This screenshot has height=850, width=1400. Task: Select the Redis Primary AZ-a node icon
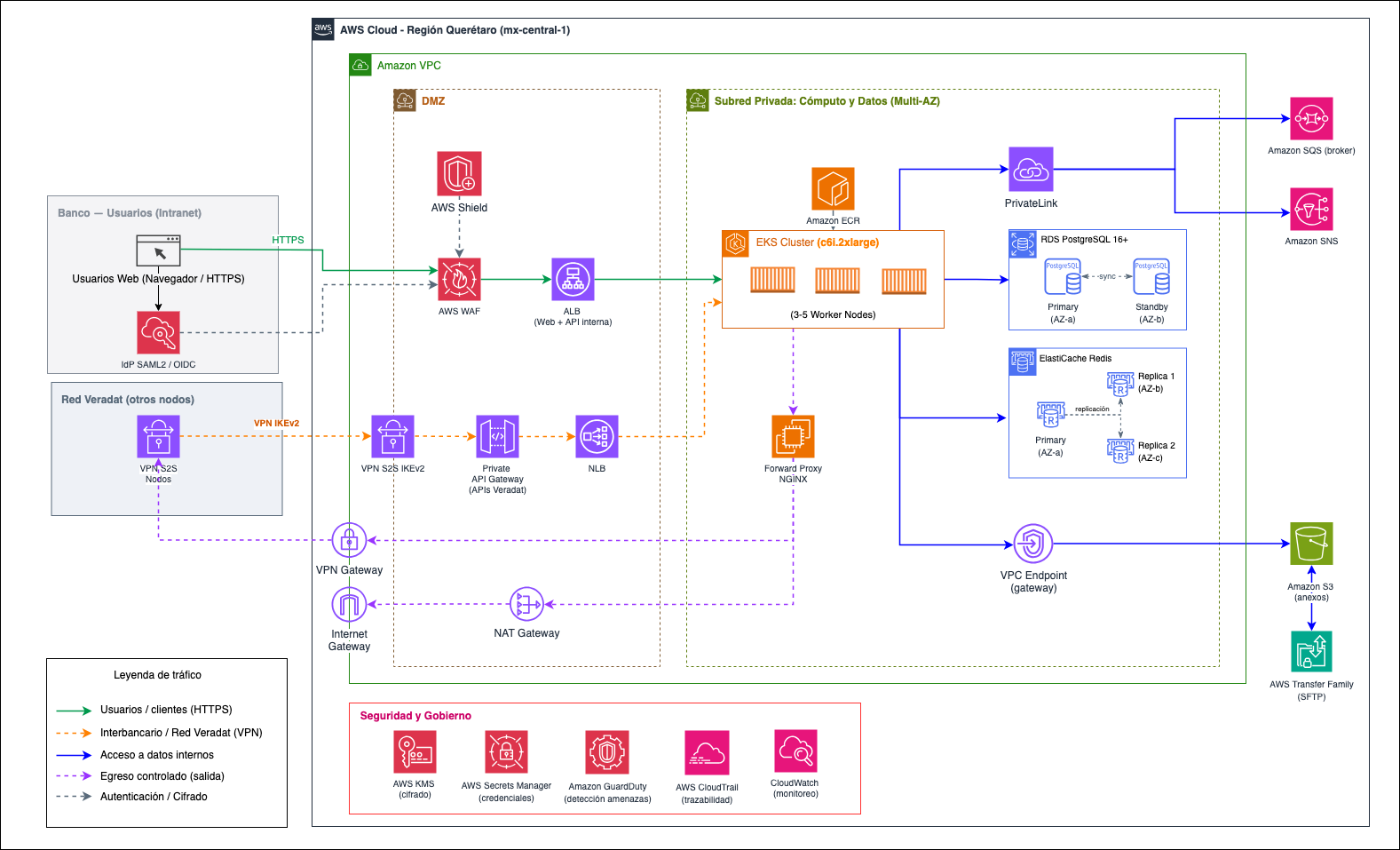(x=1050, y=415)
